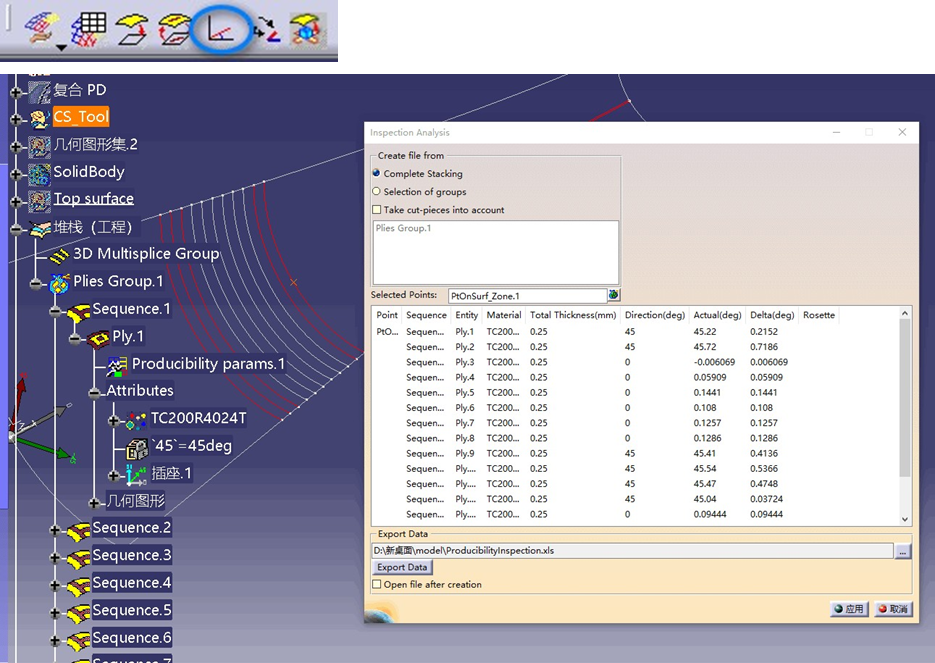935x663 pixels.
Task: Click the export file path field
Action: coord(633,551)
